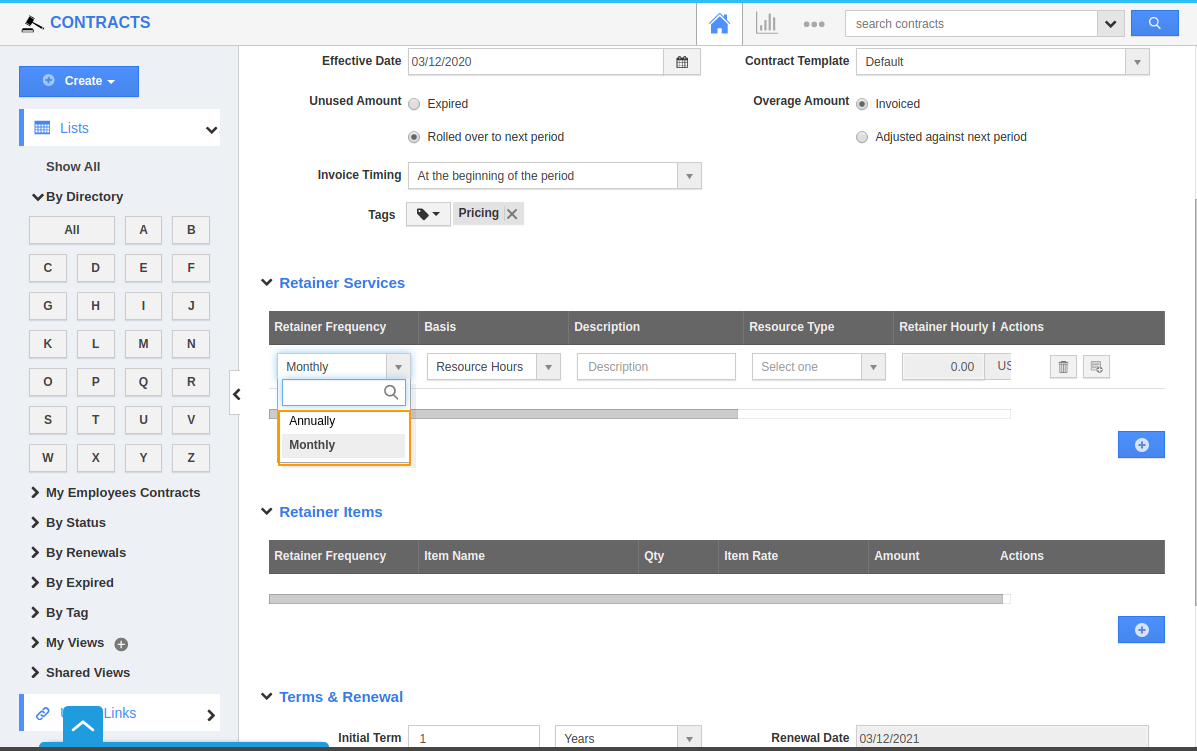Click the Initial Term input field
Viewport: 1197px width, 751px height.
pyautogui.click(x=474, y=738)
